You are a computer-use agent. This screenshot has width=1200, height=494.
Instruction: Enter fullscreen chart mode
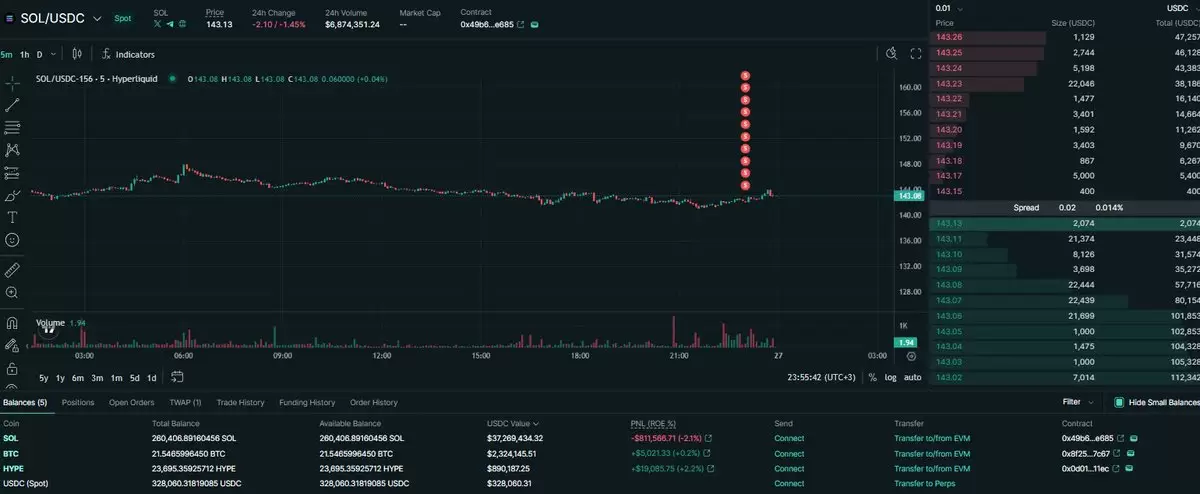(915, 54)
